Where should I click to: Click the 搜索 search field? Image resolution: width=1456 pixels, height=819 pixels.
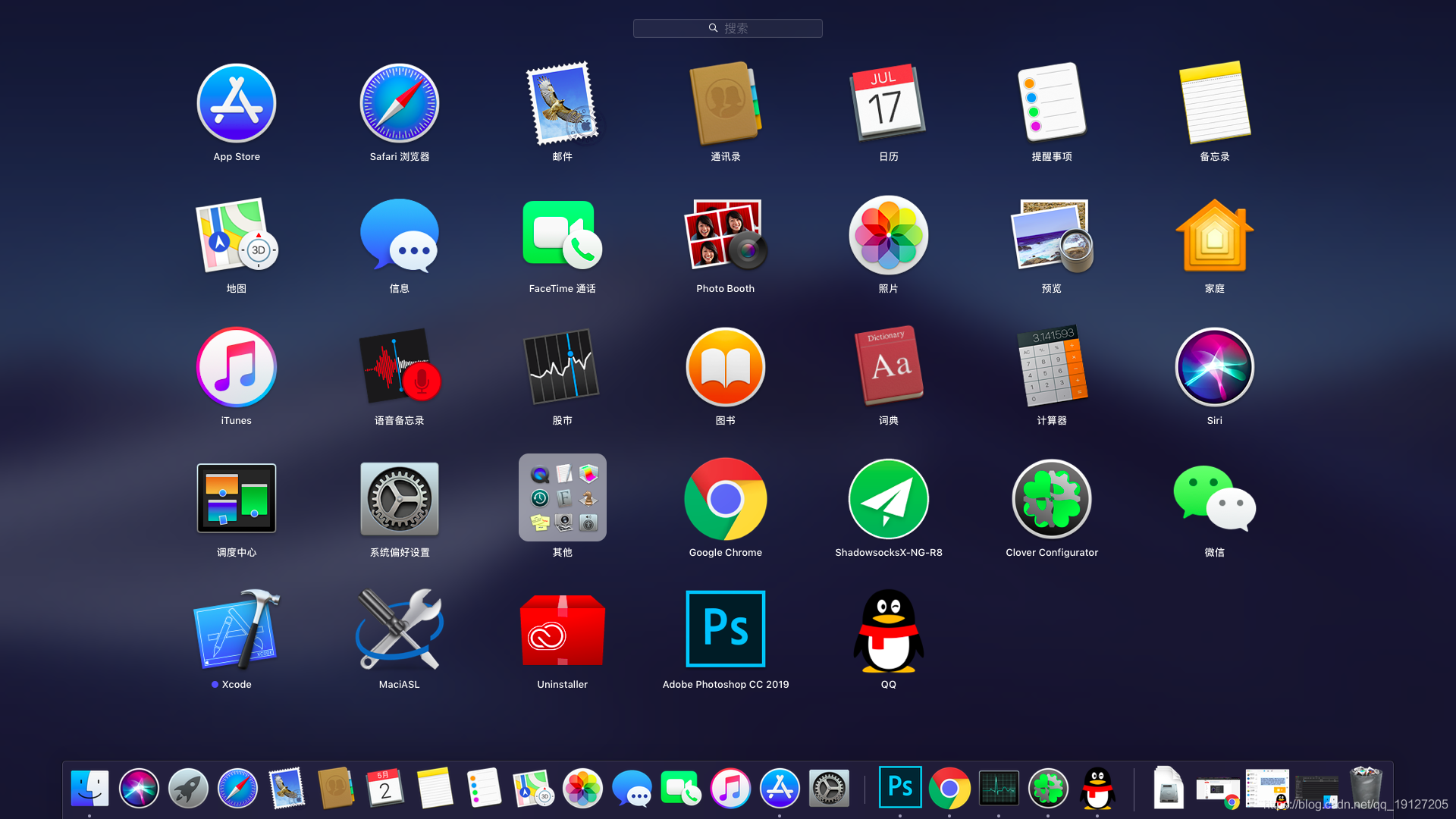click(x=727, y=28)
